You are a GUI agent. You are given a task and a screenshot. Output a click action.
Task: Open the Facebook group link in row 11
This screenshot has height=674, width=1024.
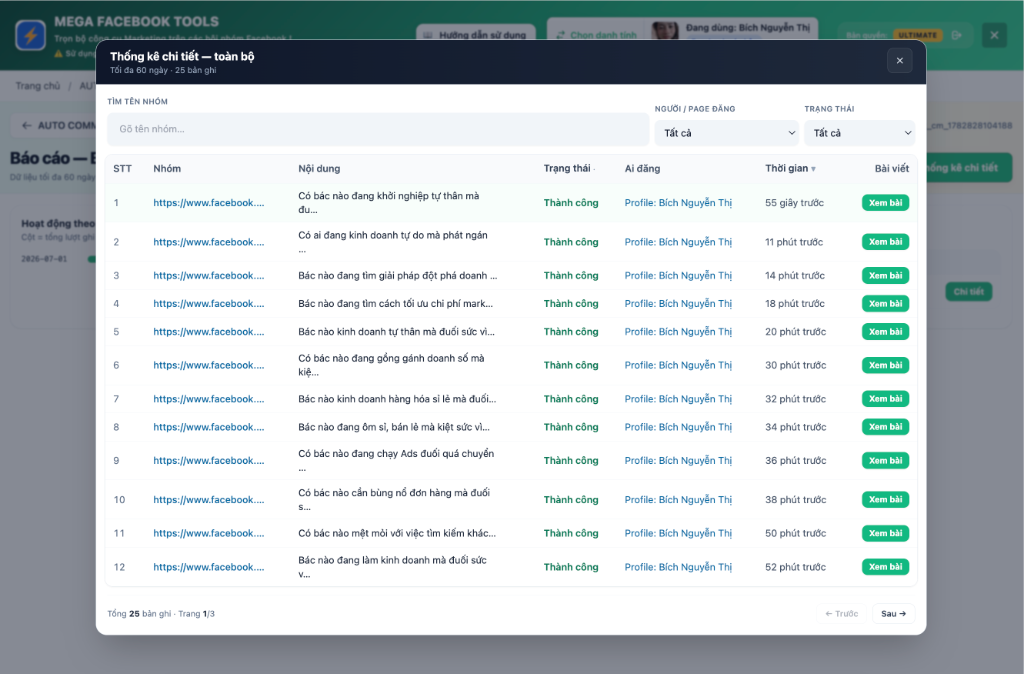[x=209, y=534]
